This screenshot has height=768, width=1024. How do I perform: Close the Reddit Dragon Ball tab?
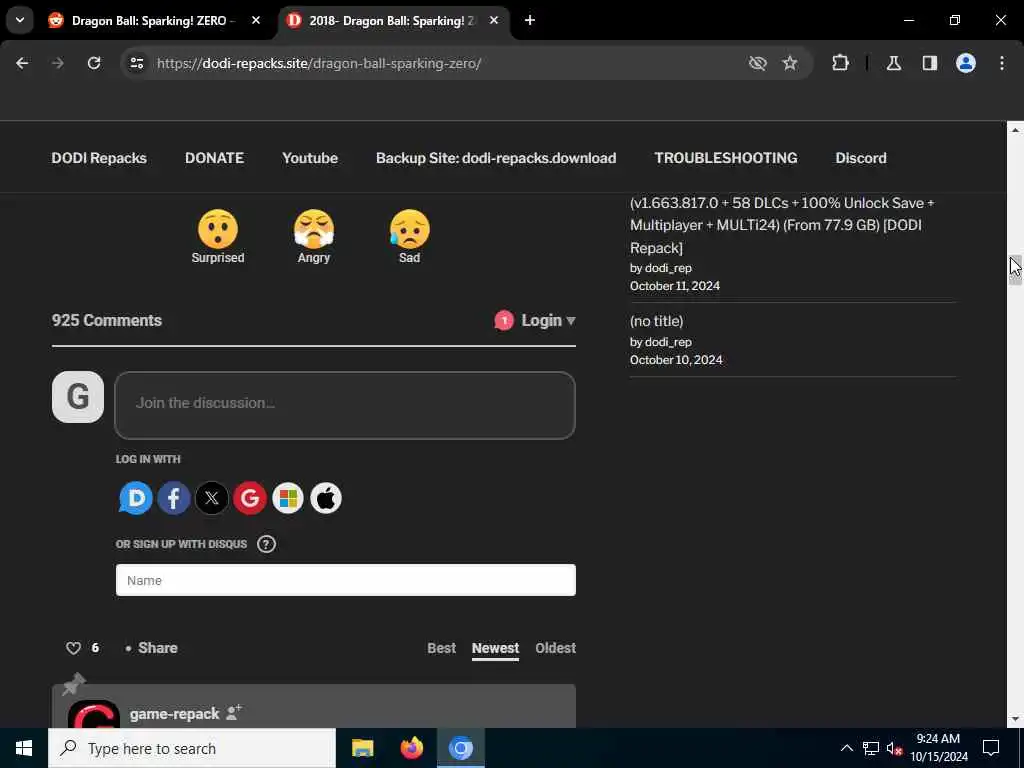[x=256, y=20]
